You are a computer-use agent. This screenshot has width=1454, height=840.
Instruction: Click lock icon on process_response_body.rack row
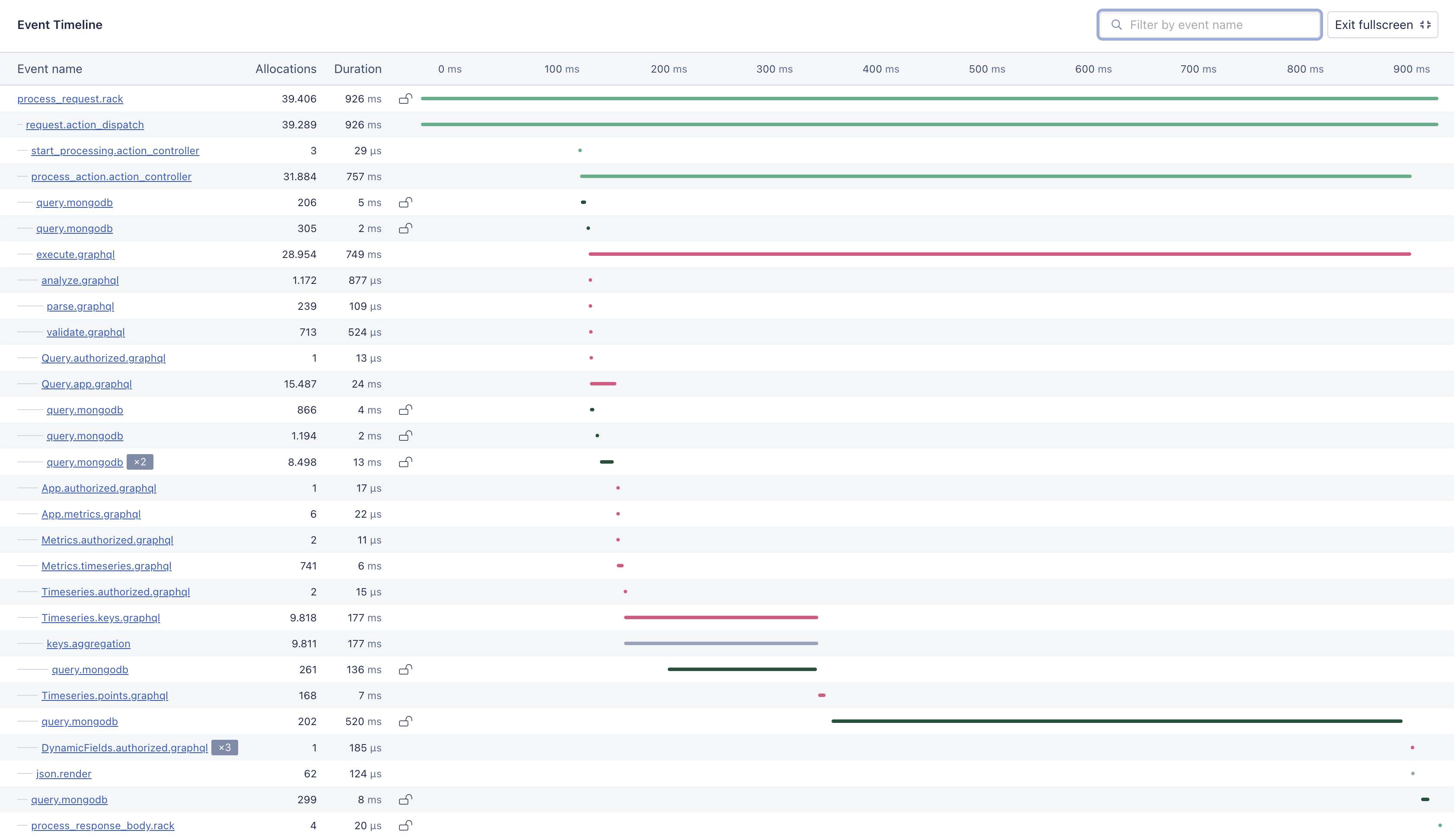tap(405, 826)
